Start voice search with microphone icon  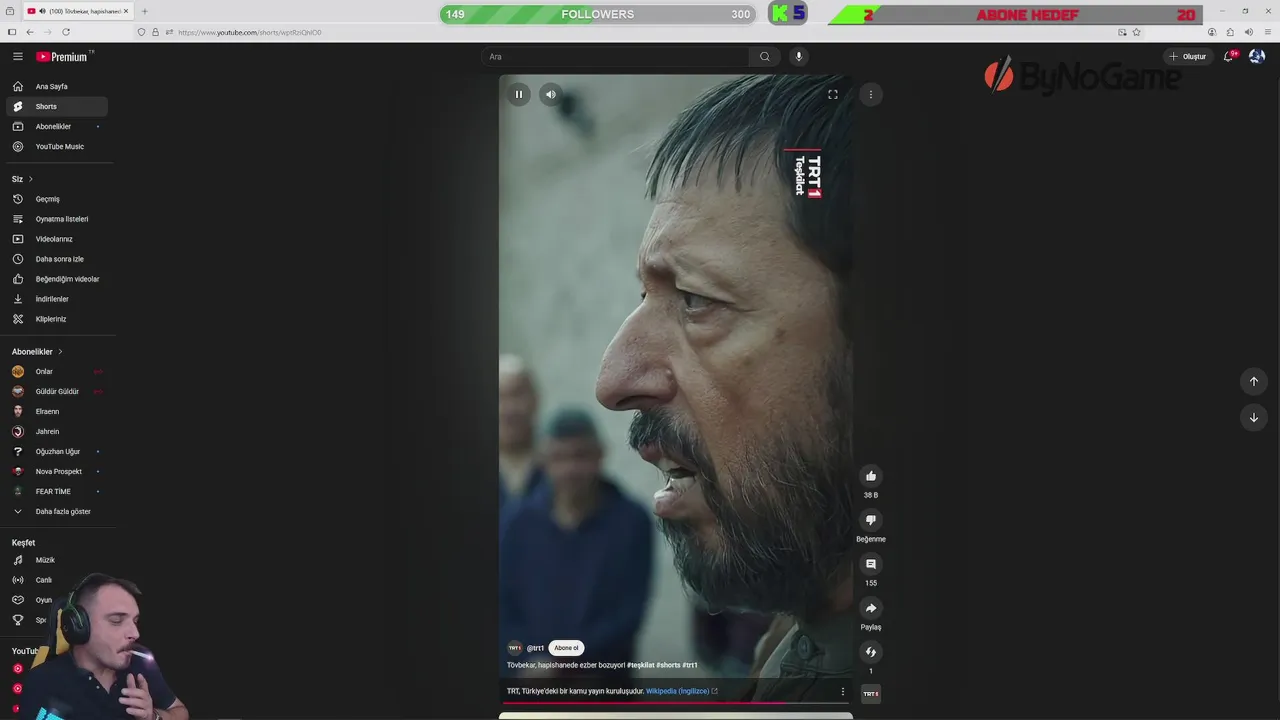point(798,57)
